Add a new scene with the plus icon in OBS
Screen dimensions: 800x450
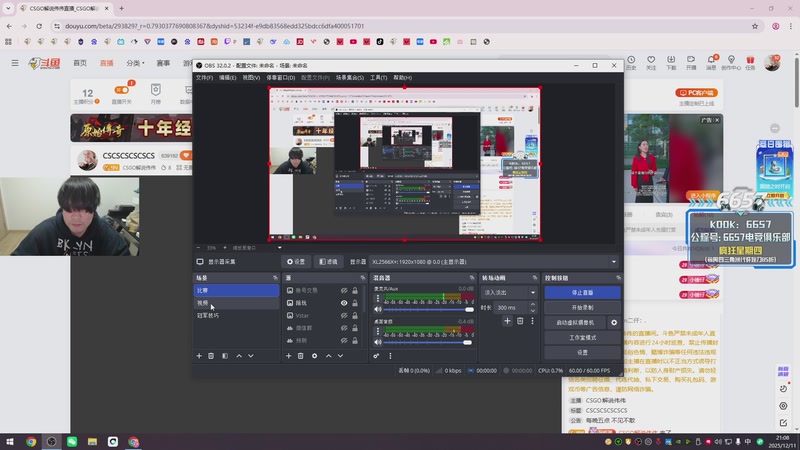(199, 356)
